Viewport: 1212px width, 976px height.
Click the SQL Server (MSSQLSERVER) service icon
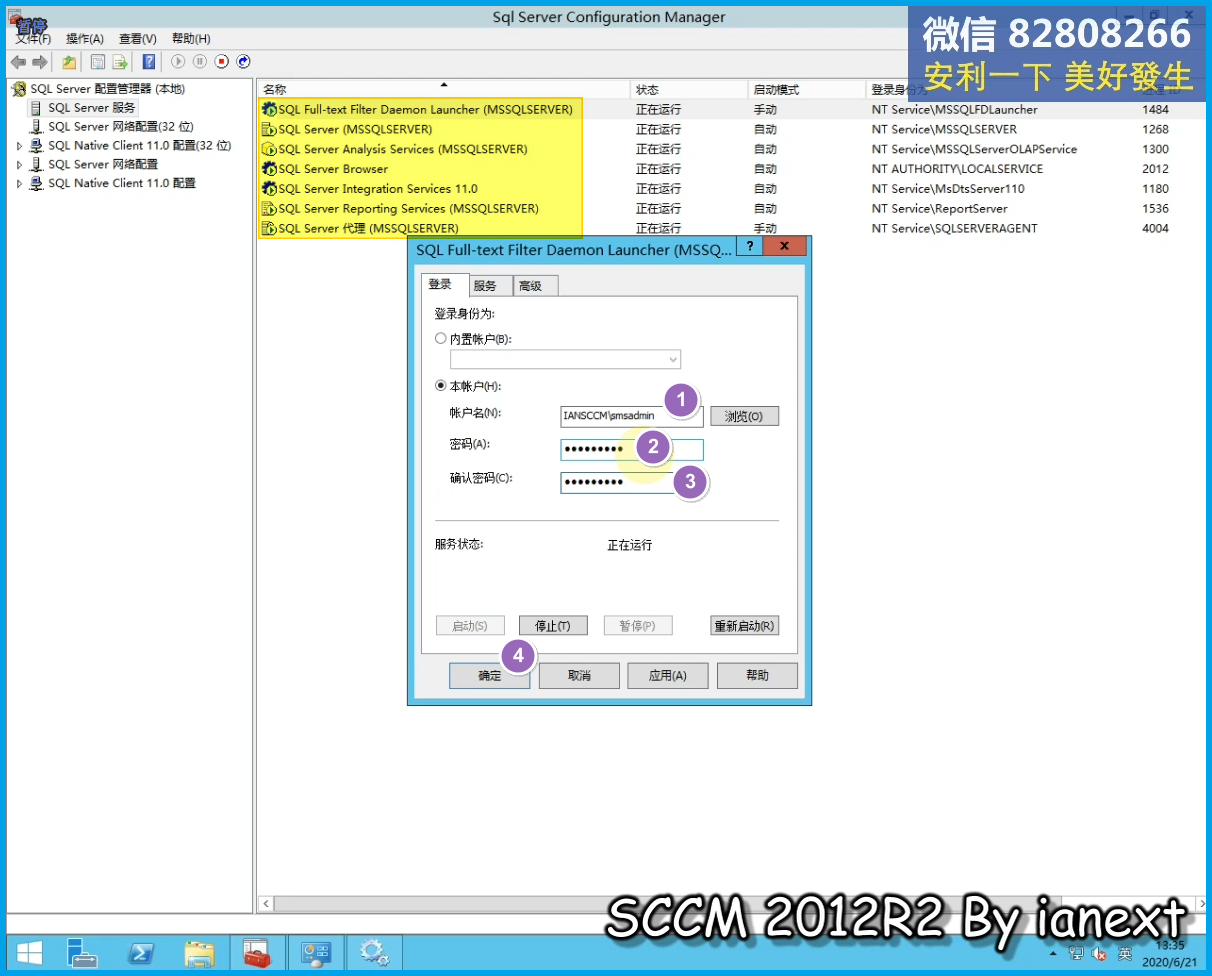(x=268, y=129)
